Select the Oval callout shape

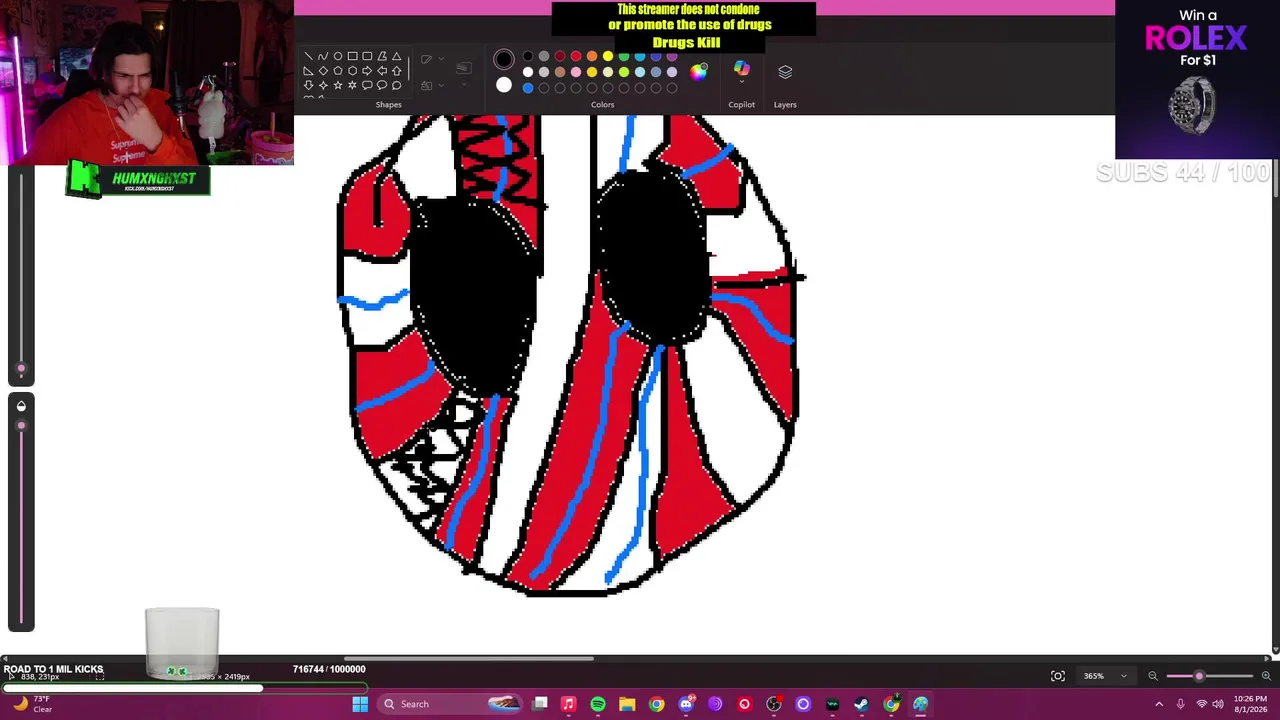coord(382,85)
